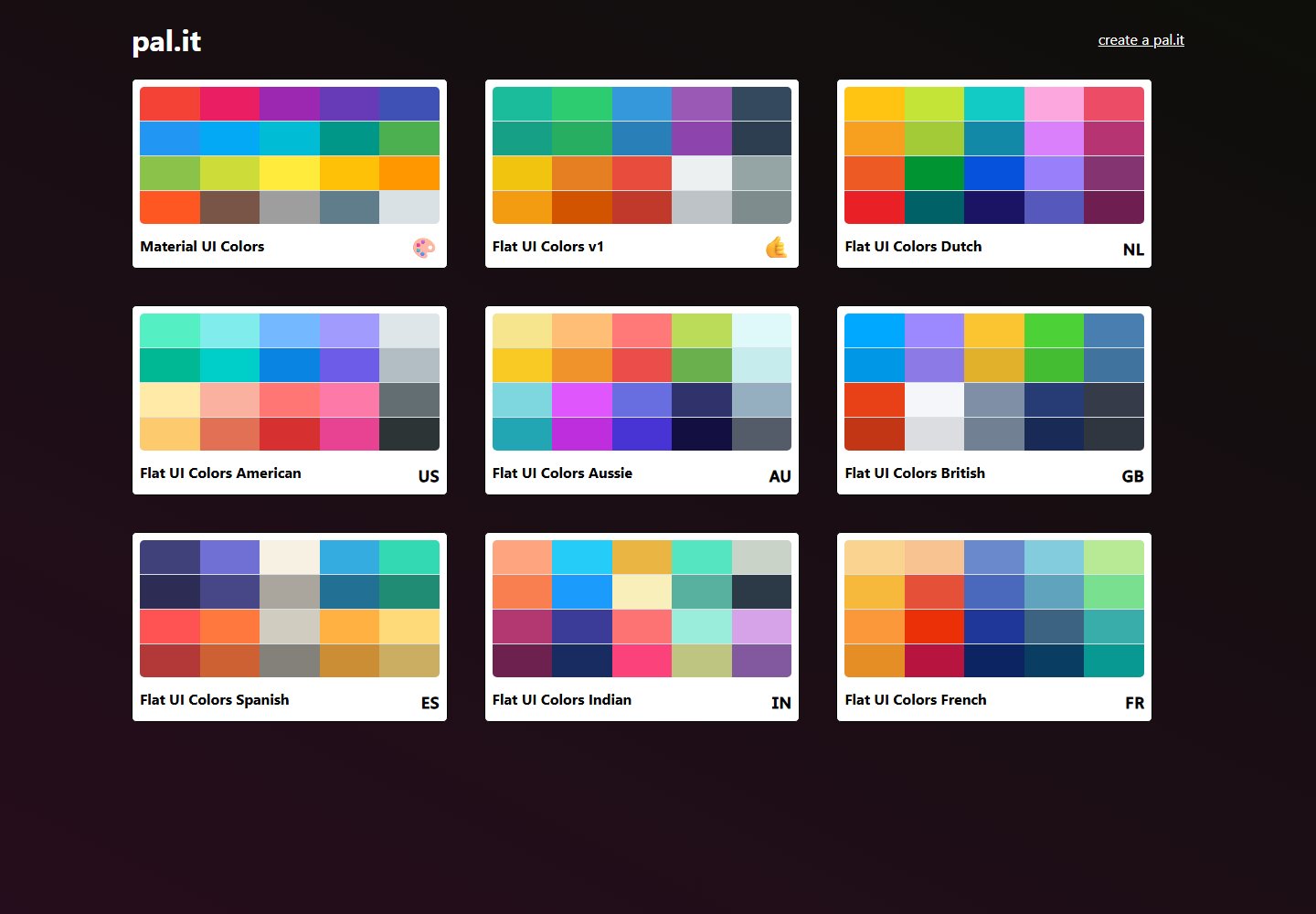Open the Flat UI Colors British title
This screenshot has height=914, width=1316.
tap(915, 473)
